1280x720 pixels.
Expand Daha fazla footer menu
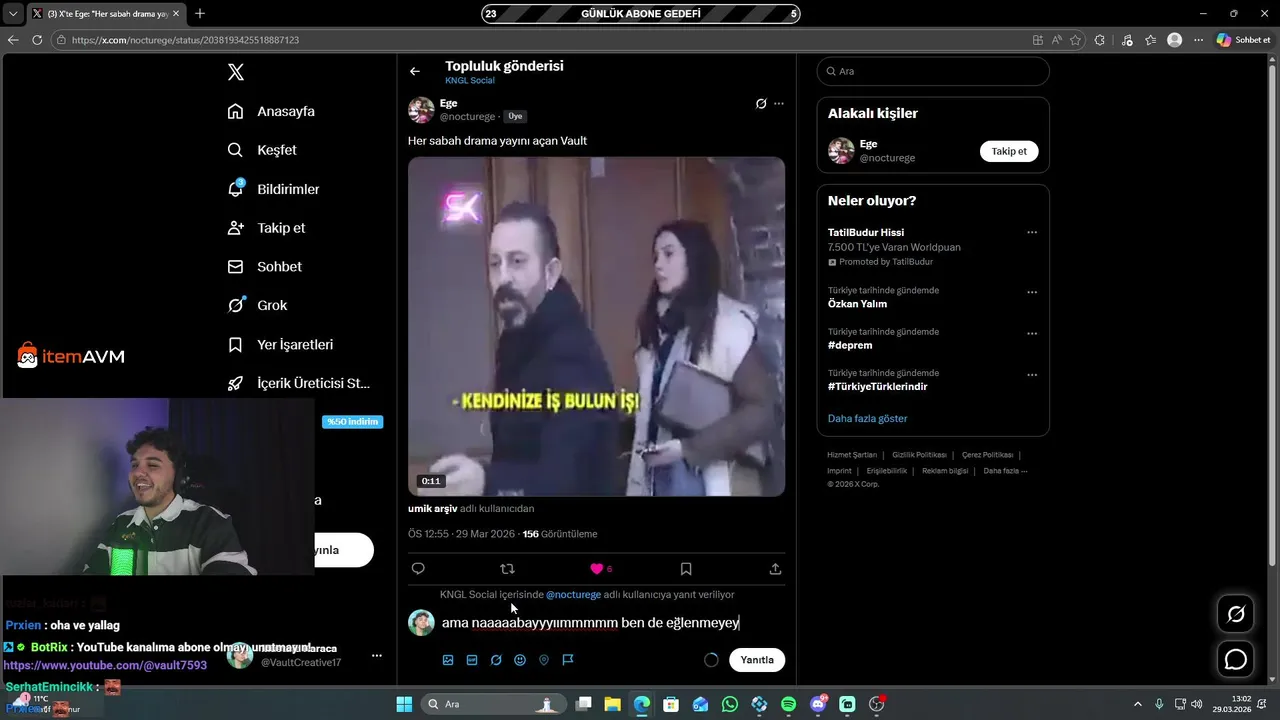click(x=1005, y=471)
